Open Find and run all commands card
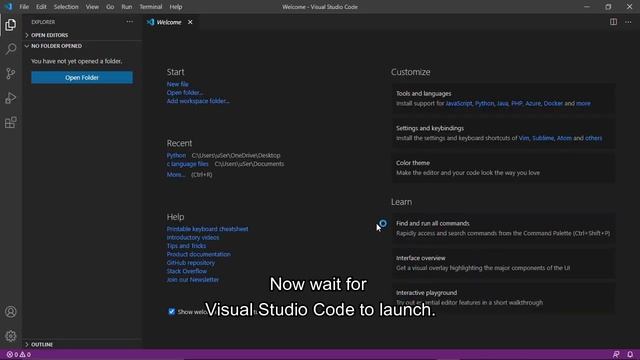640x360 pixels. click(504, 228)
